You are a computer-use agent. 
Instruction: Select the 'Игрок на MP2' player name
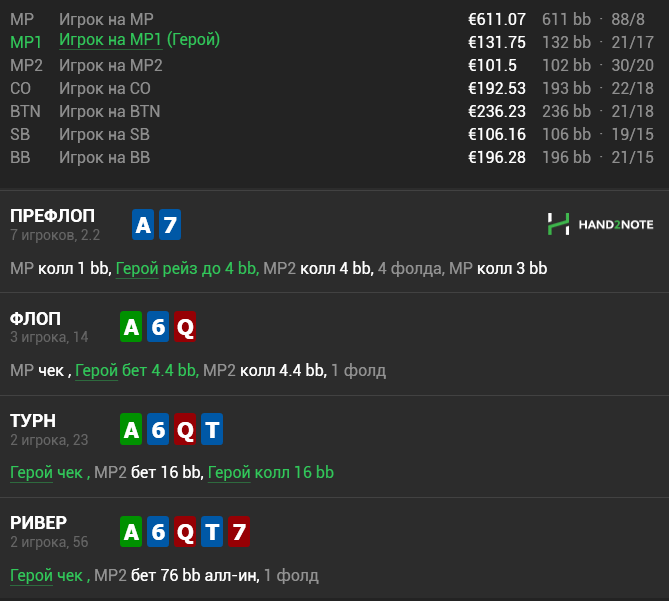(x=110, y=65)
